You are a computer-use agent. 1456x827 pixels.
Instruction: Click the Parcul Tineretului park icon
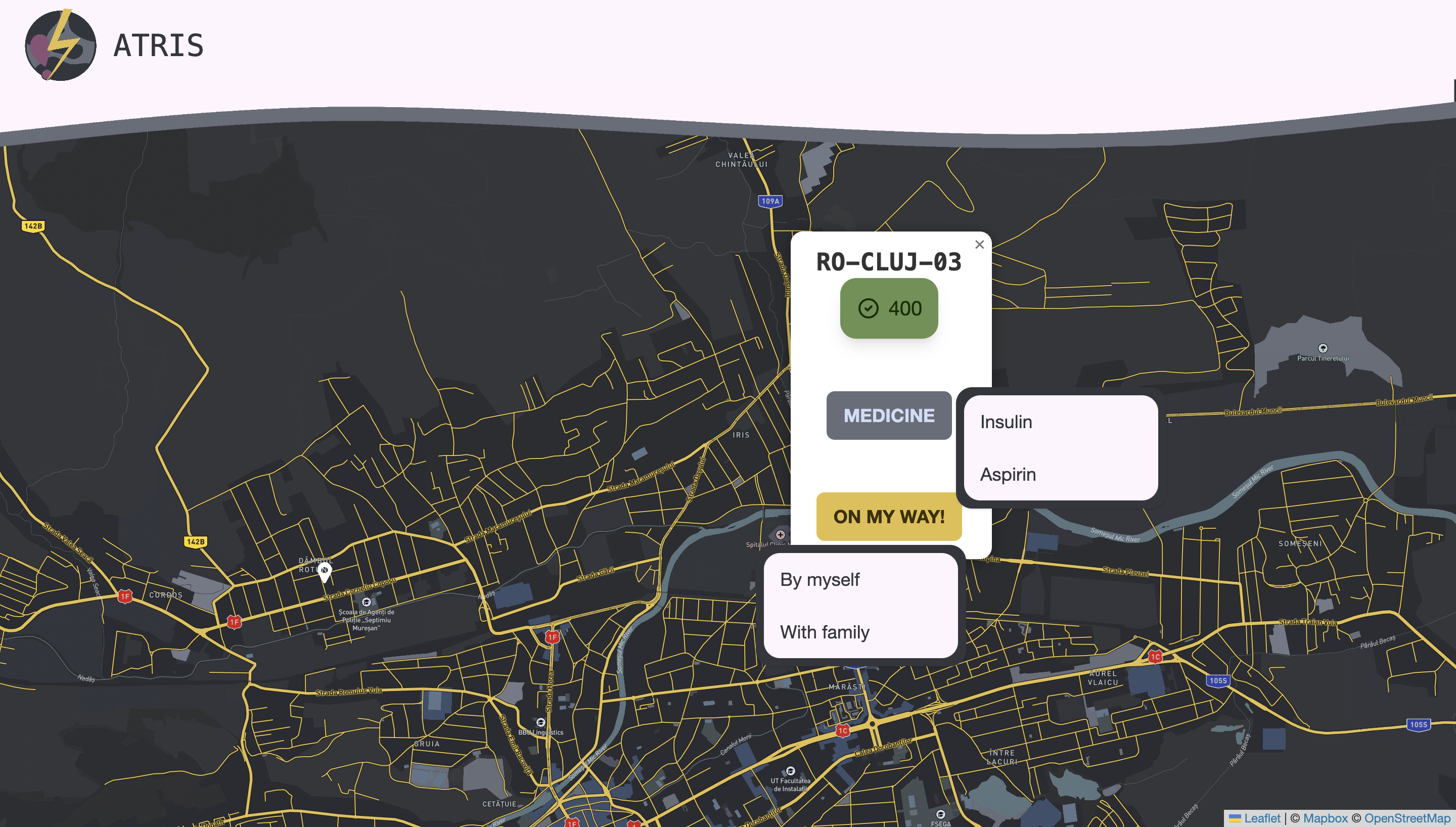pyautogui.click(x=1323, y=348)
